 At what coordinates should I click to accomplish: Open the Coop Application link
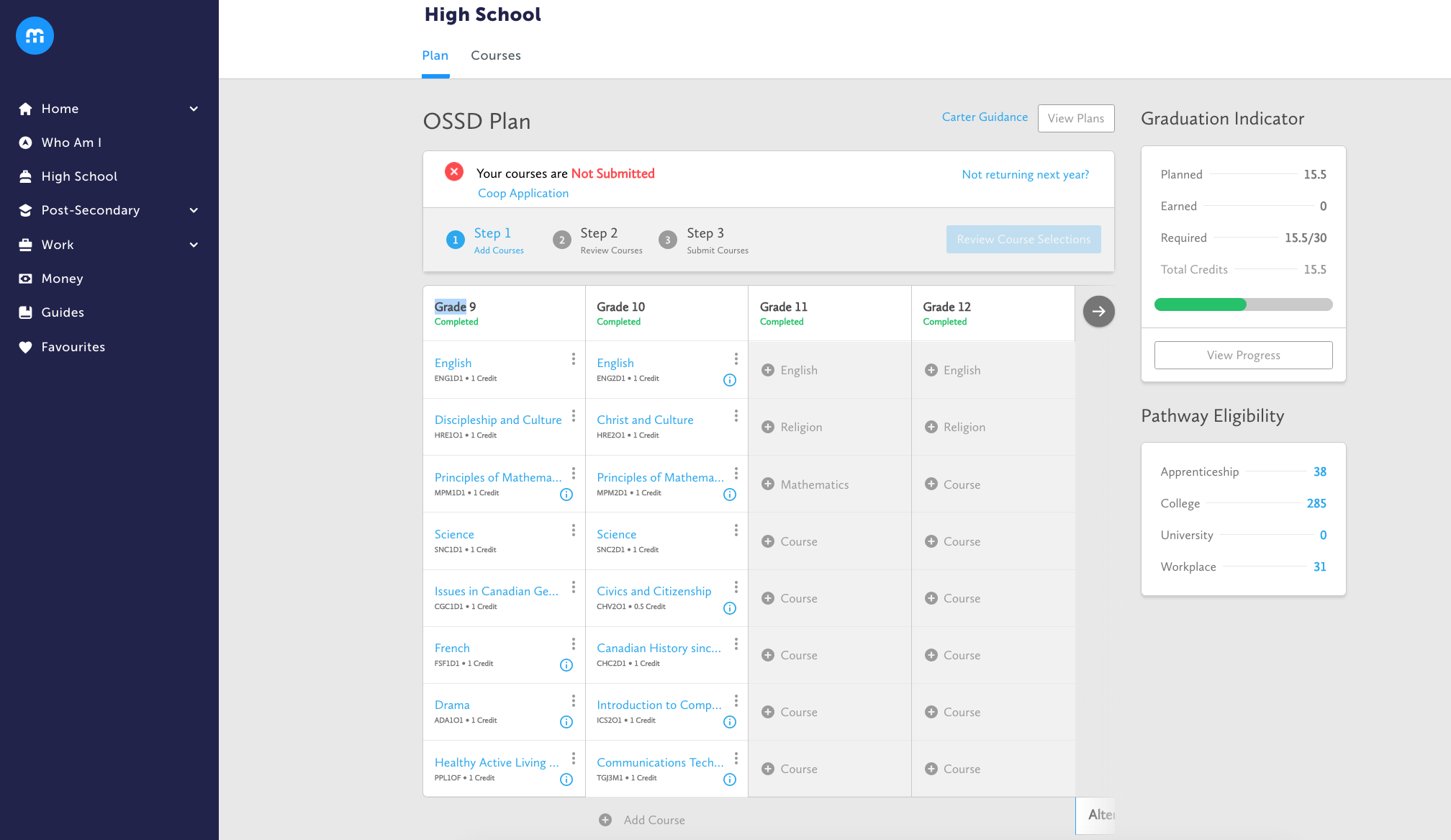(523, 193)
